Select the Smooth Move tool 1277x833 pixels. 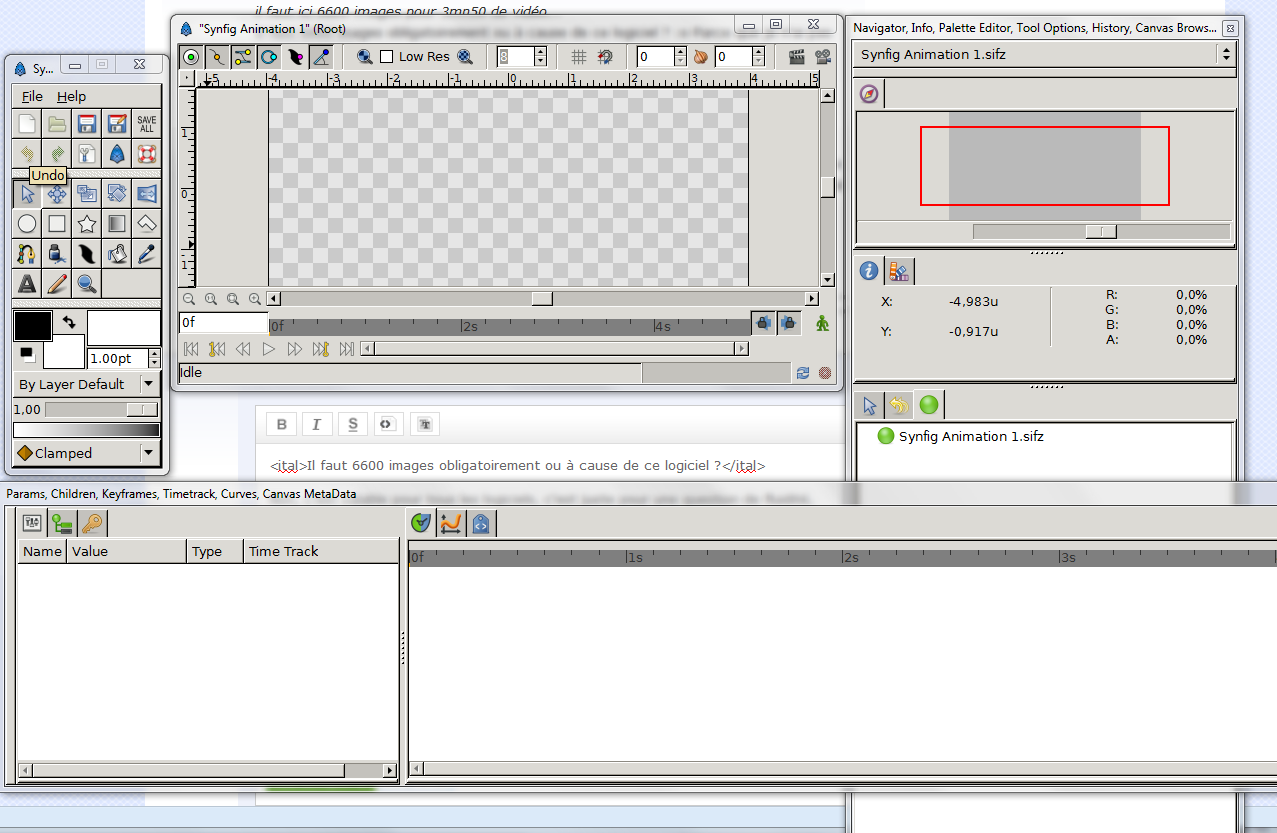tap(57, 194)
